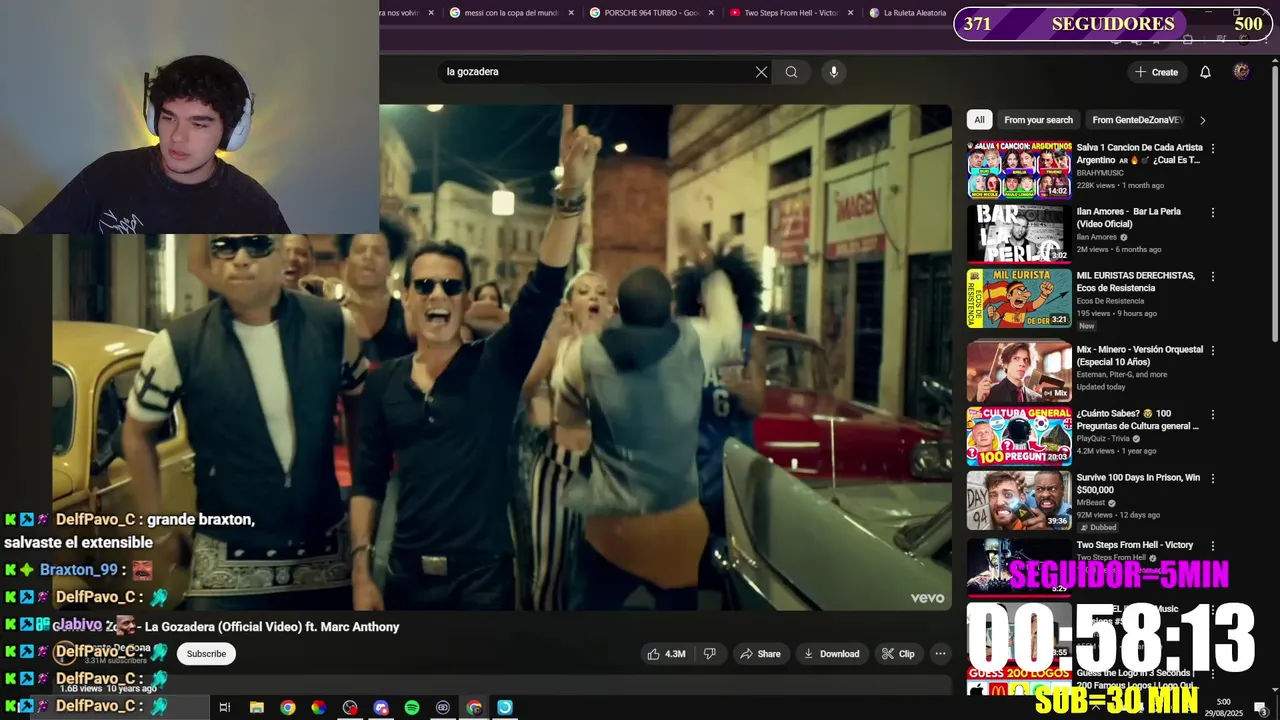This screenshot has height=720, width=1280.
Task: Open Task View on the taskbar
Action: pos(225,707)
